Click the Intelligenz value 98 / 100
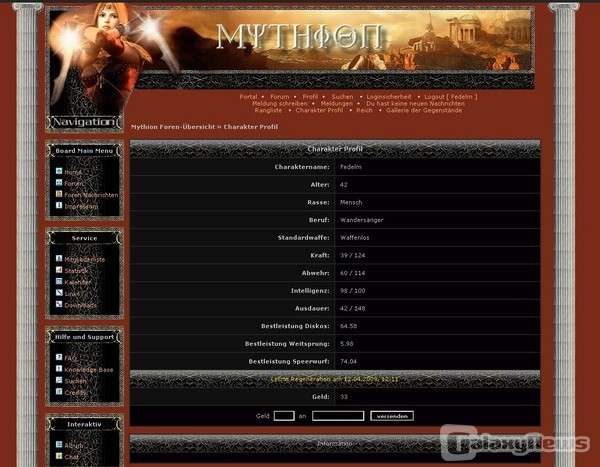Viewport: 600px width, 467px height. coord(352,291)
